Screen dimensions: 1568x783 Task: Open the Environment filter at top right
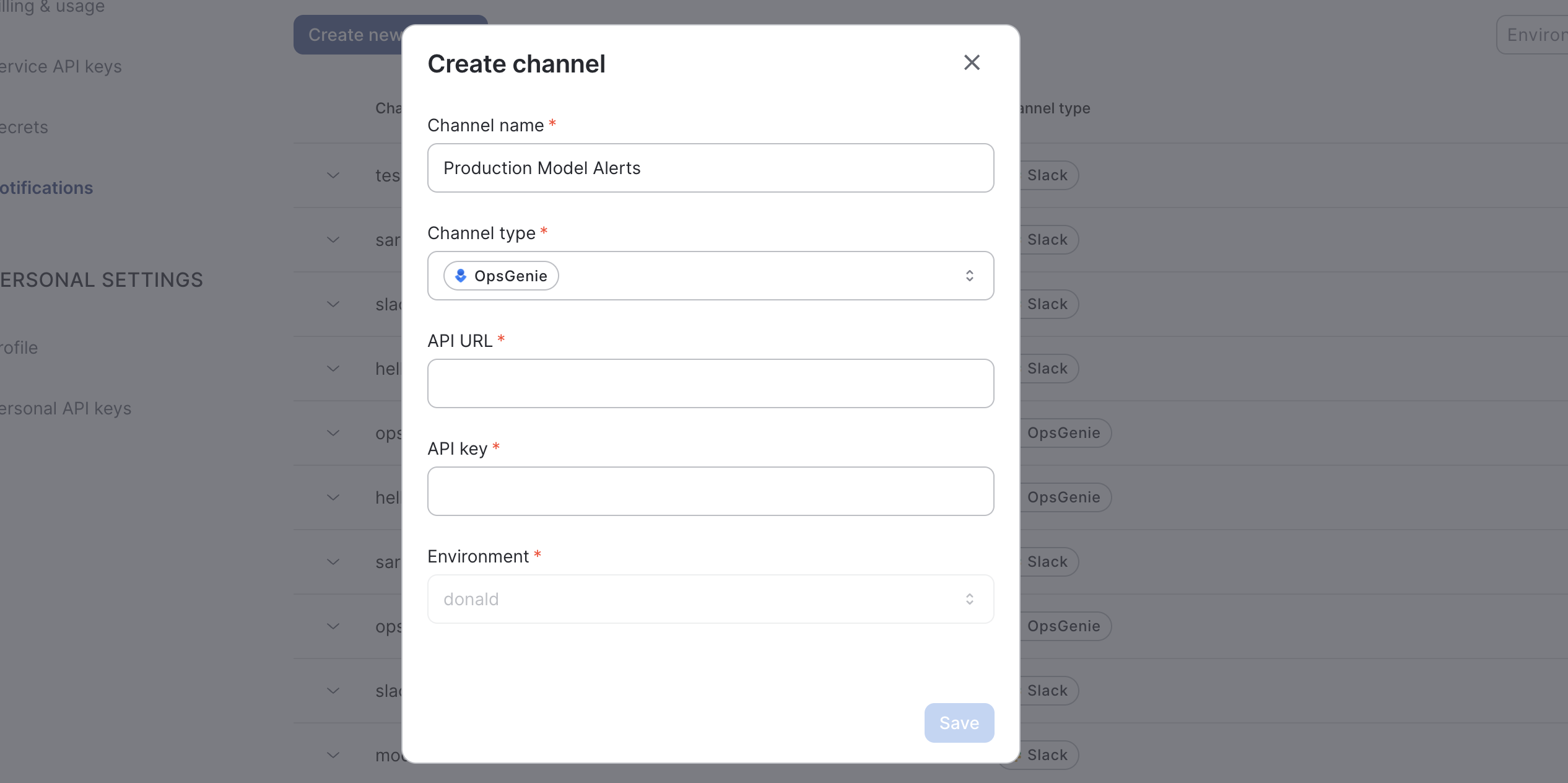point(1533,35)
